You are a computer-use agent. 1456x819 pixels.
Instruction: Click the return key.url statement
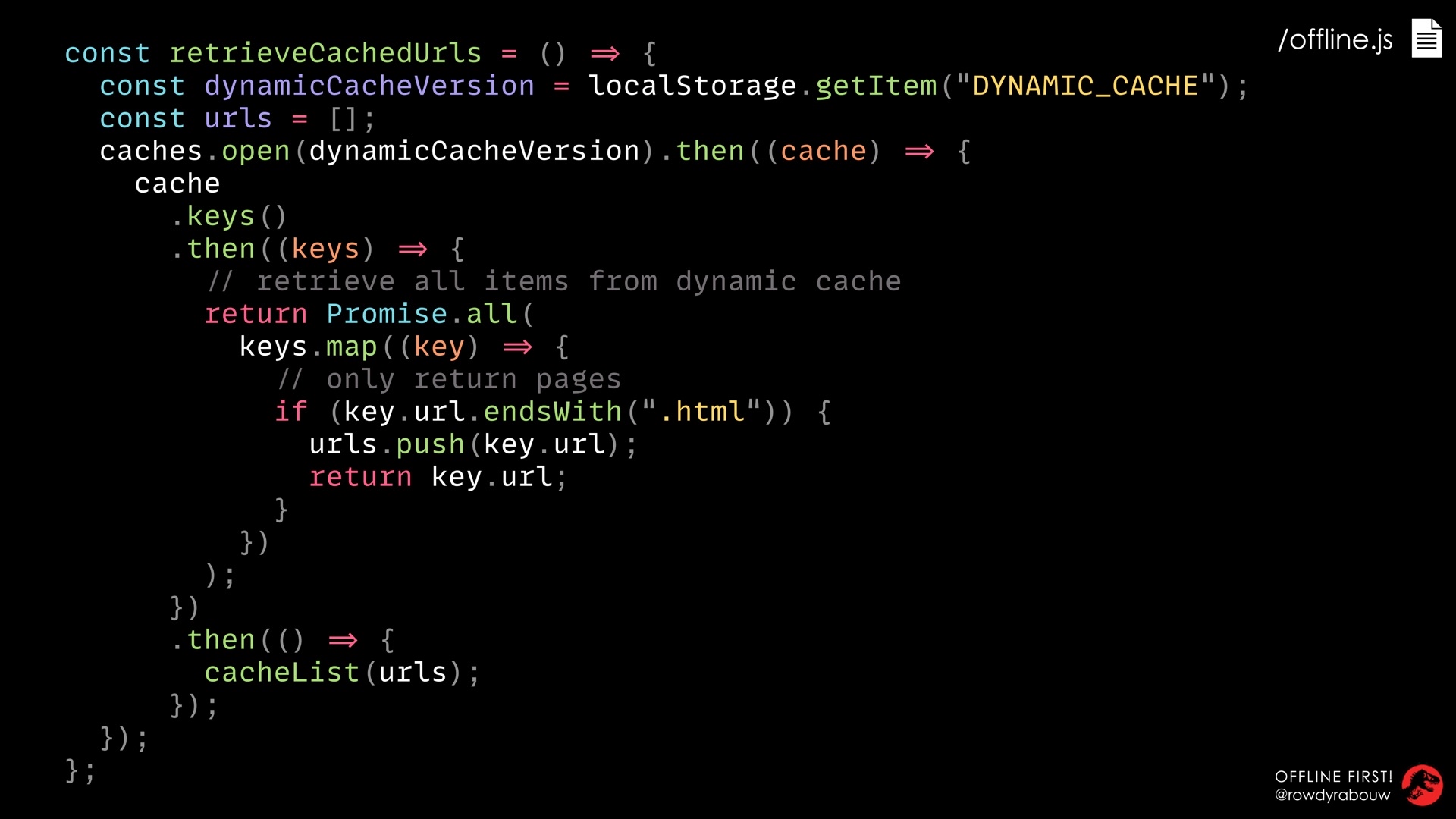click(438, 477)
